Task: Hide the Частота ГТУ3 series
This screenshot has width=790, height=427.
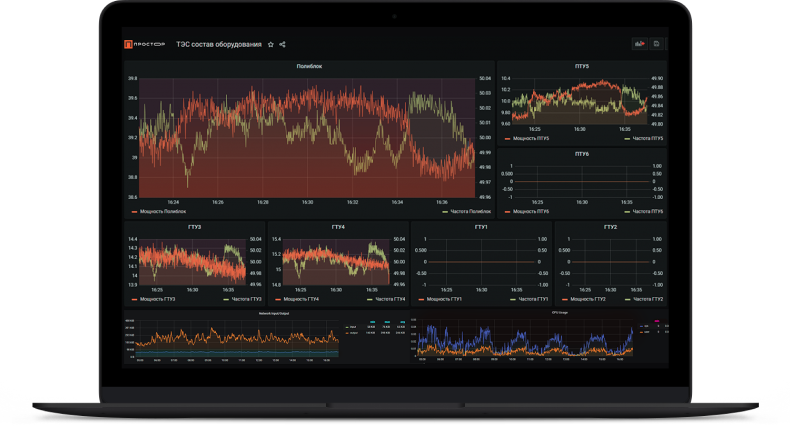Action: [x=245, y=299]
